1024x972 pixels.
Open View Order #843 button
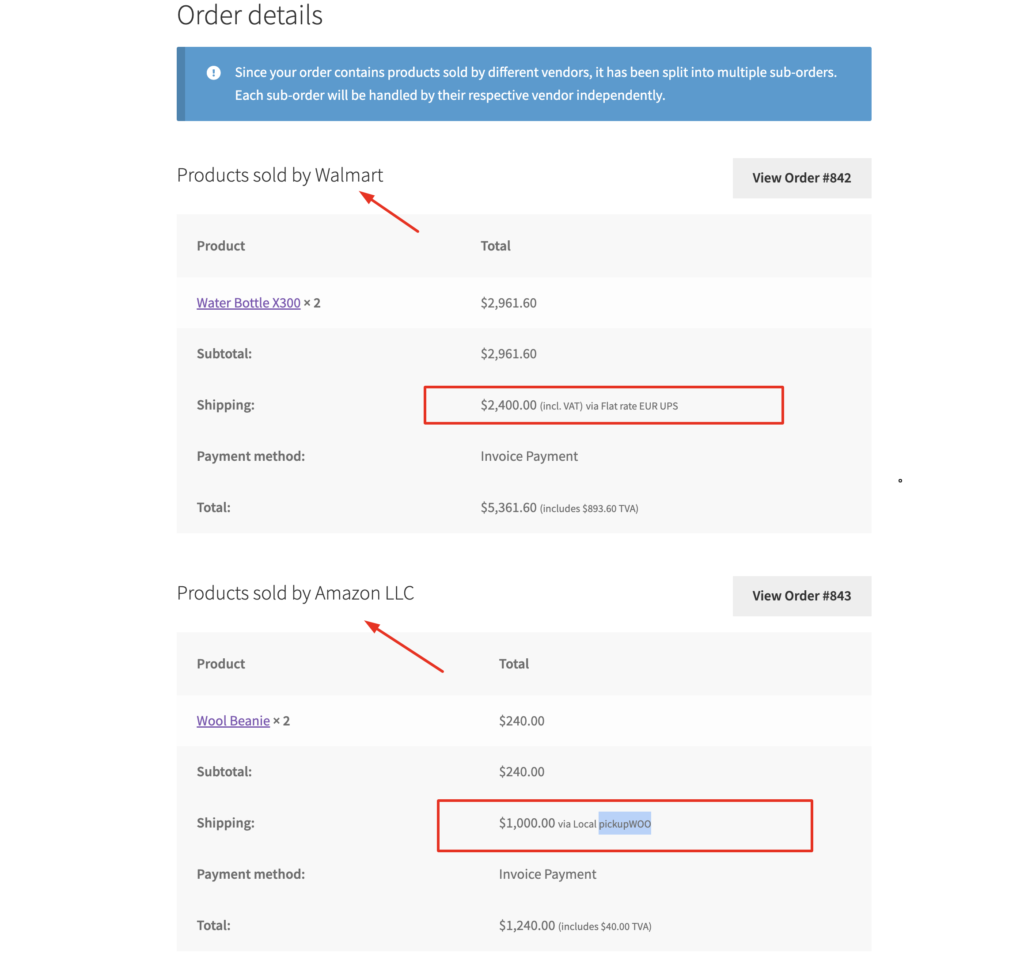(801, 596)
